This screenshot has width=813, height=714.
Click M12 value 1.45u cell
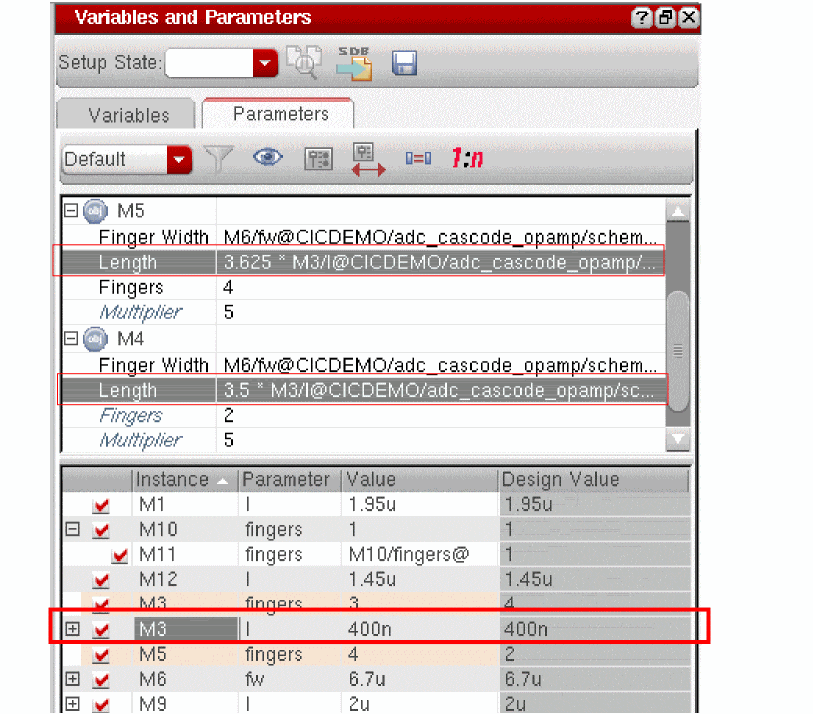(x=420, y=579)
